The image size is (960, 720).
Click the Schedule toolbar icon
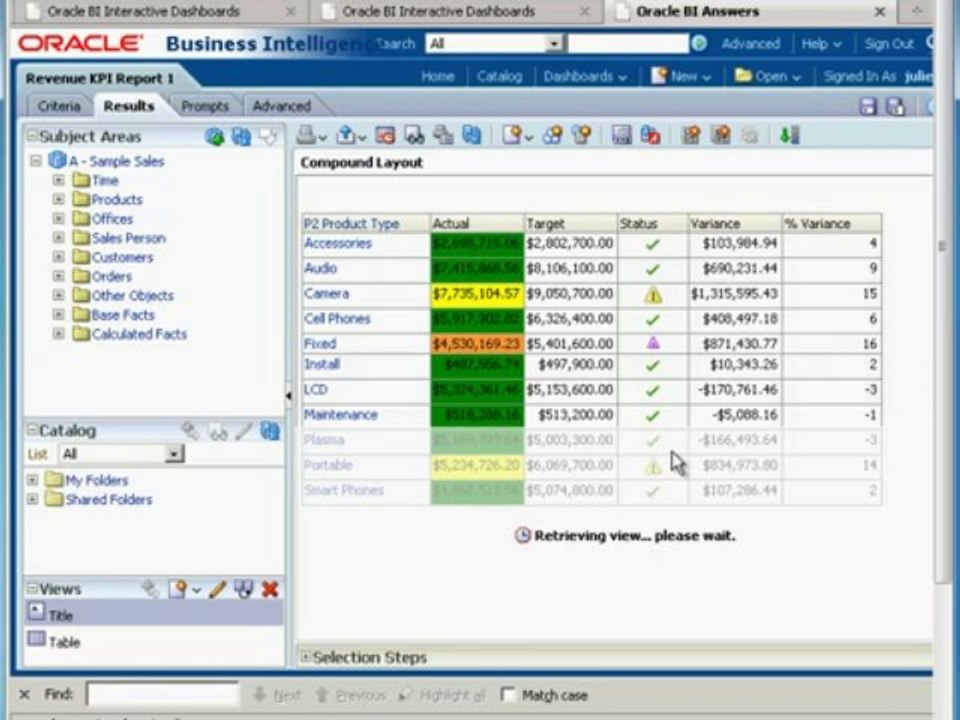point(385,135)
